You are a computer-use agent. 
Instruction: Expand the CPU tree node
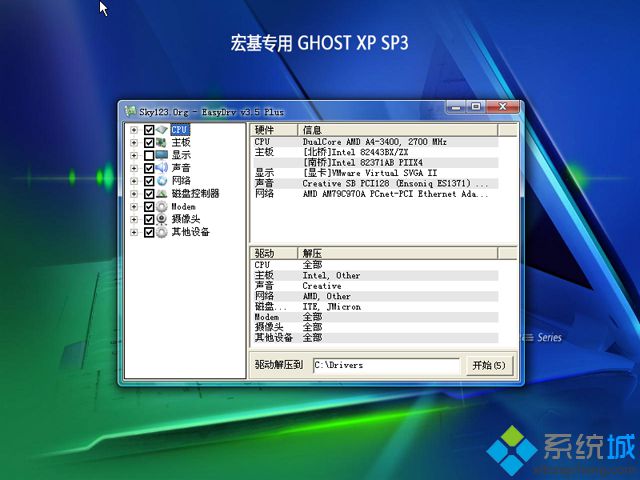click(x=133, y=130)
